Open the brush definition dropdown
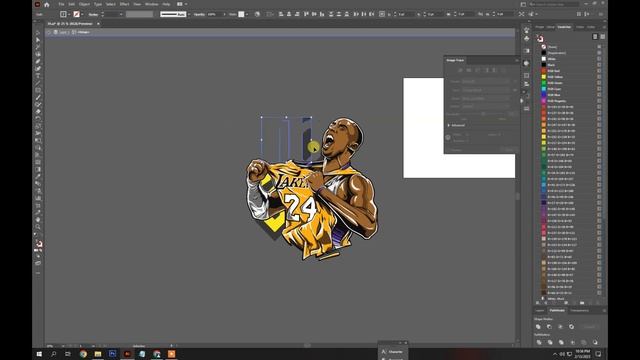Image resolution: width=640 pixels, height=360 pixels. click(x=189, y=14)
